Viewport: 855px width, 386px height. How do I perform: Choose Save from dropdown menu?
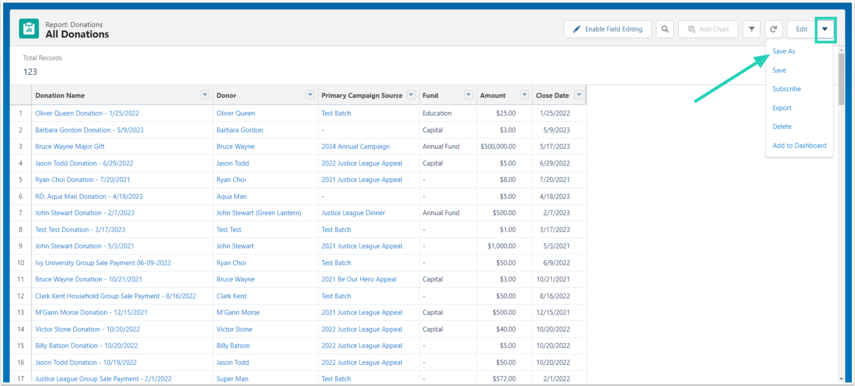click(779, 70)
